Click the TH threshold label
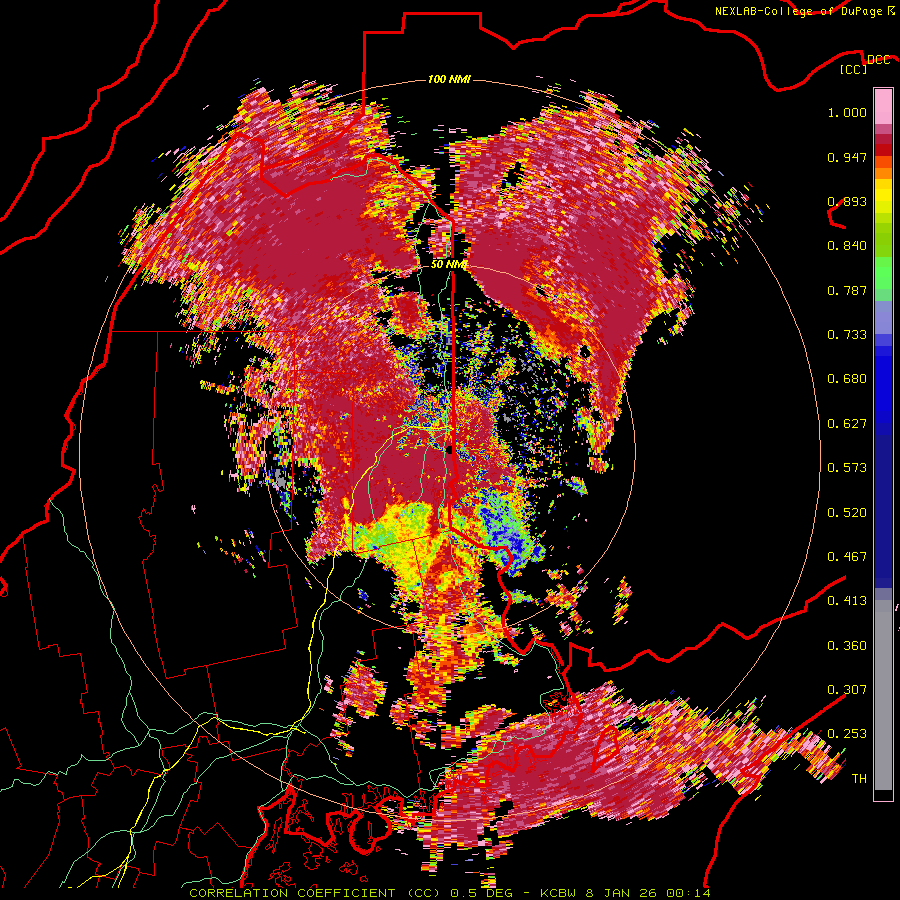 859,779
